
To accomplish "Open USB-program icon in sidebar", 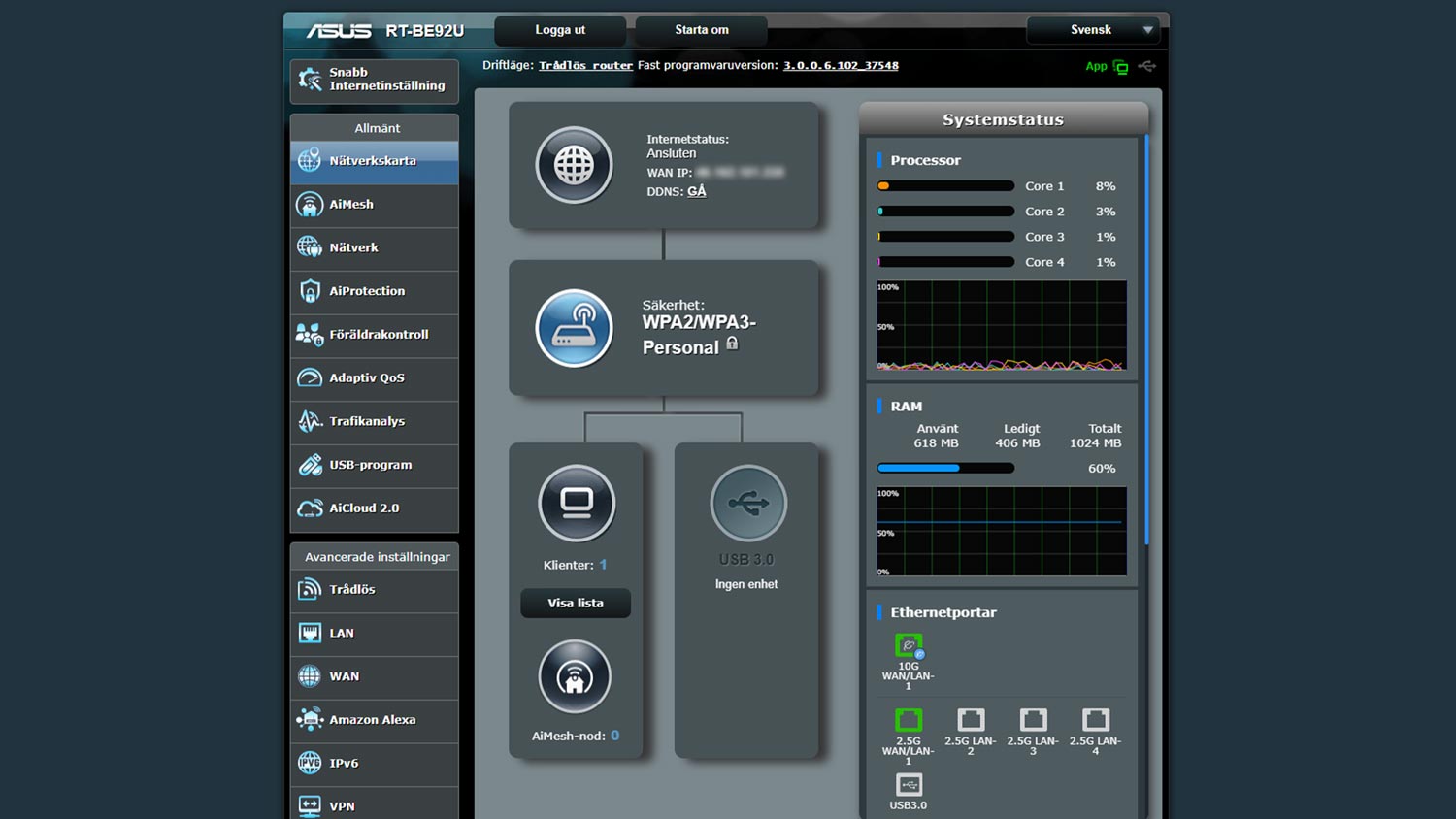I will point(310,465).
